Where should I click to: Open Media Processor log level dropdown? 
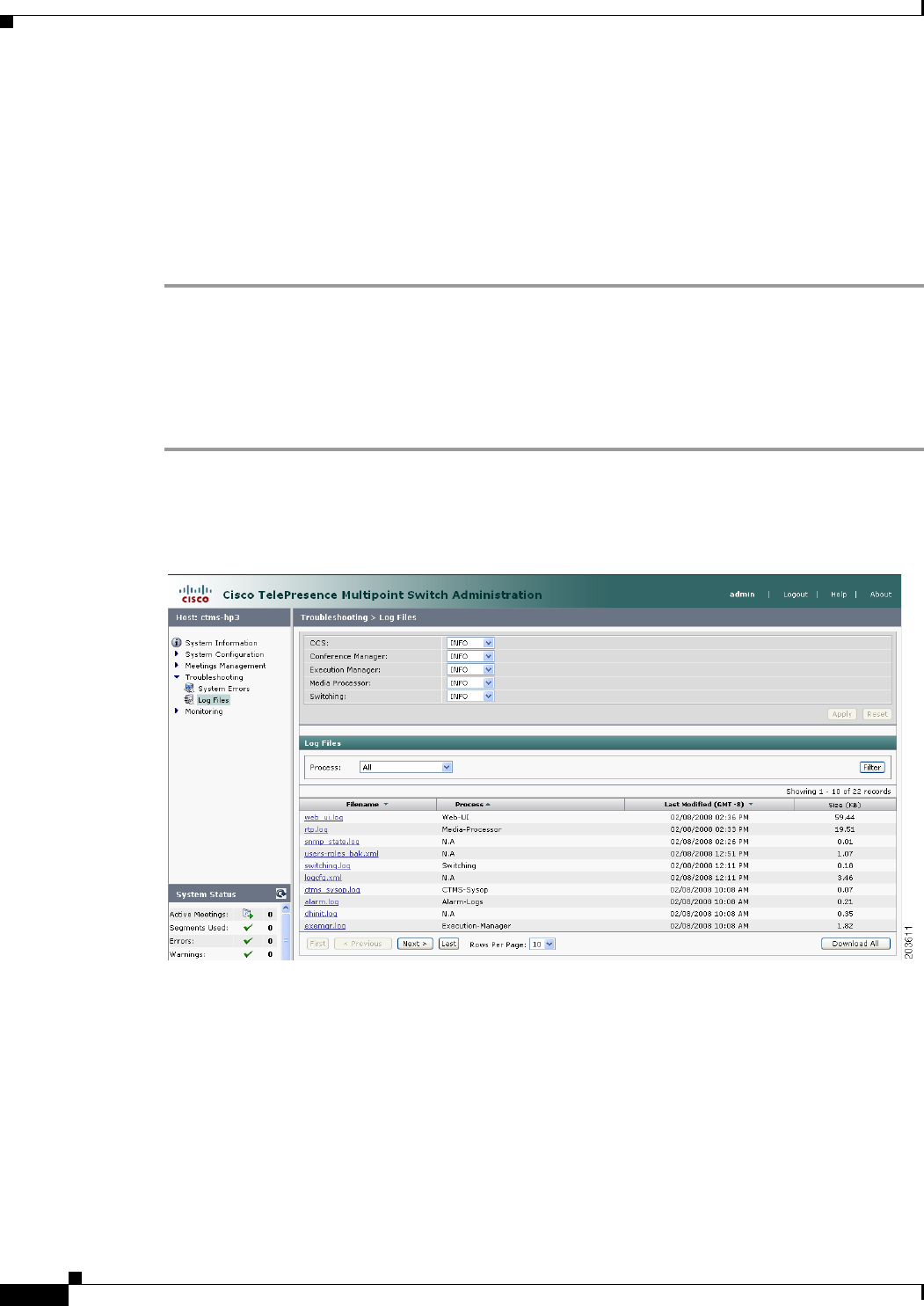(x=470, y=682)
